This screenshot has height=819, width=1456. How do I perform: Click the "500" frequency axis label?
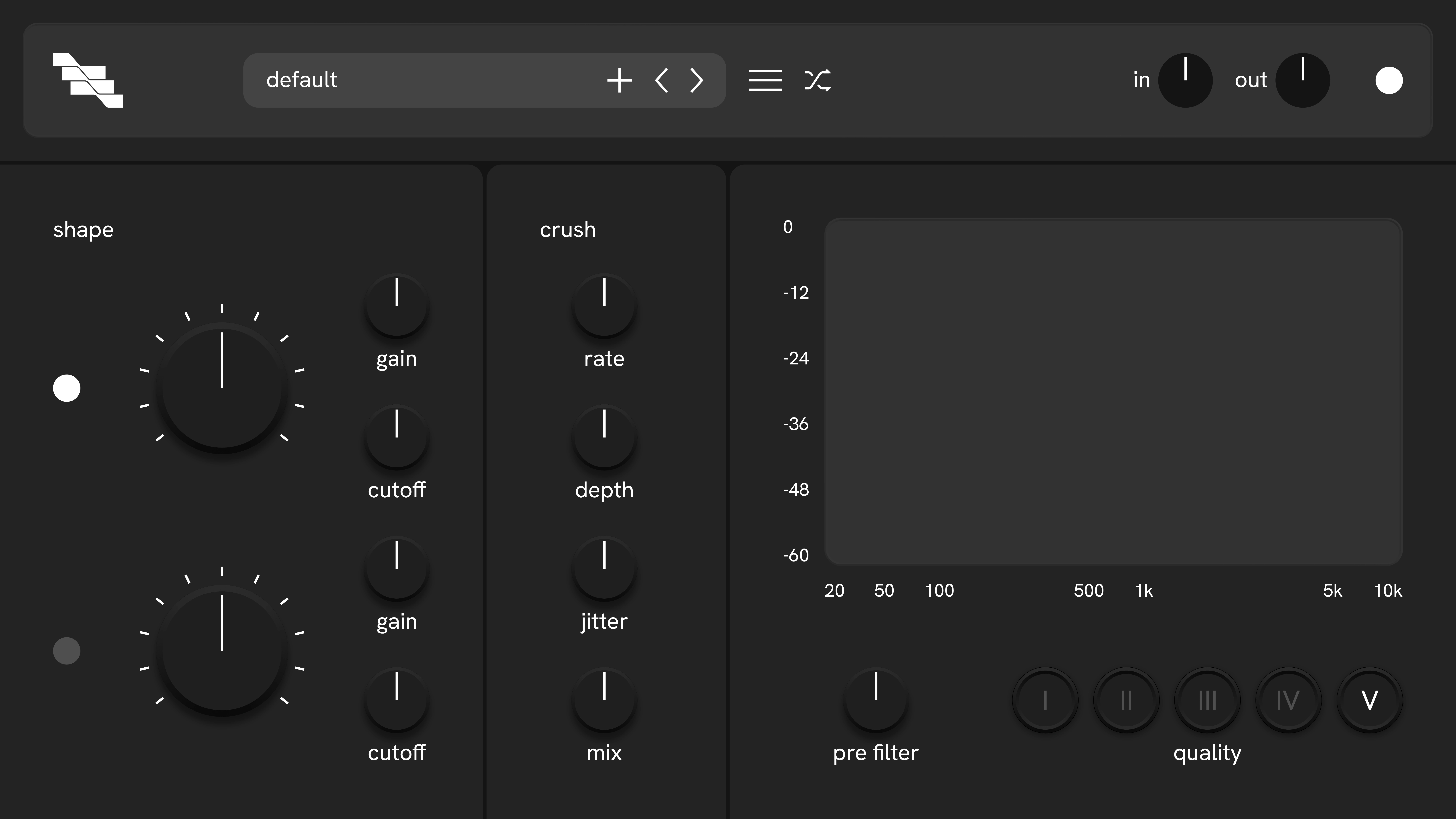(1089, 591)
